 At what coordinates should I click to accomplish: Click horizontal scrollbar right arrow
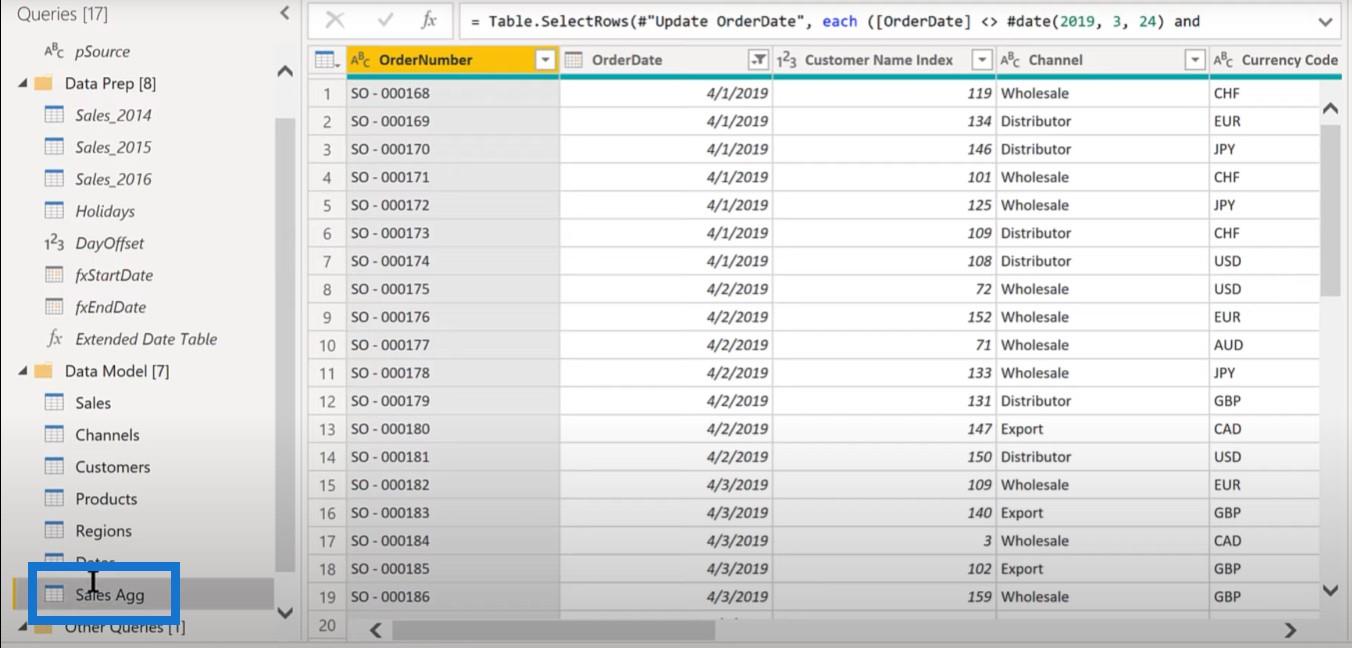[x=1290, y=630]
